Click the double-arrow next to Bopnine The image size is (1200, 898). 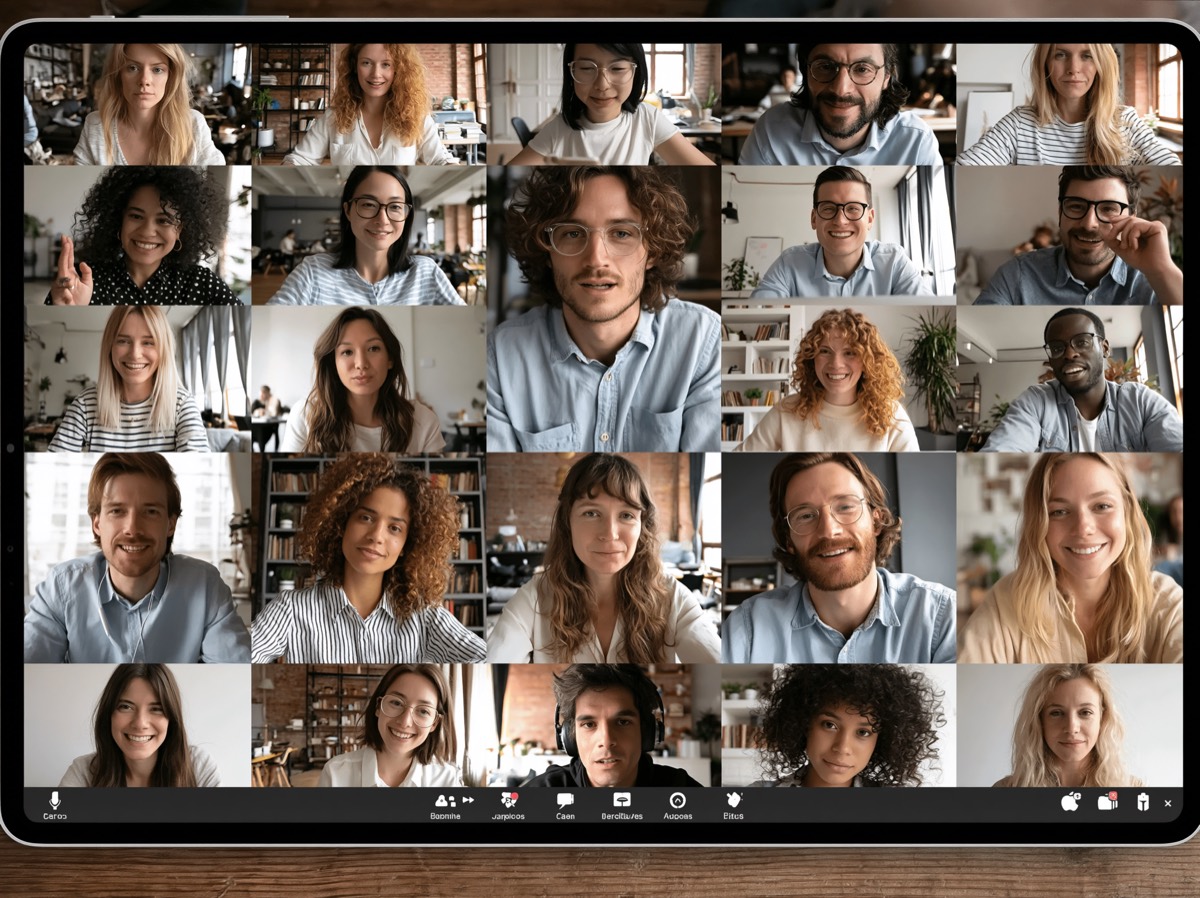(x=467, y=800)
